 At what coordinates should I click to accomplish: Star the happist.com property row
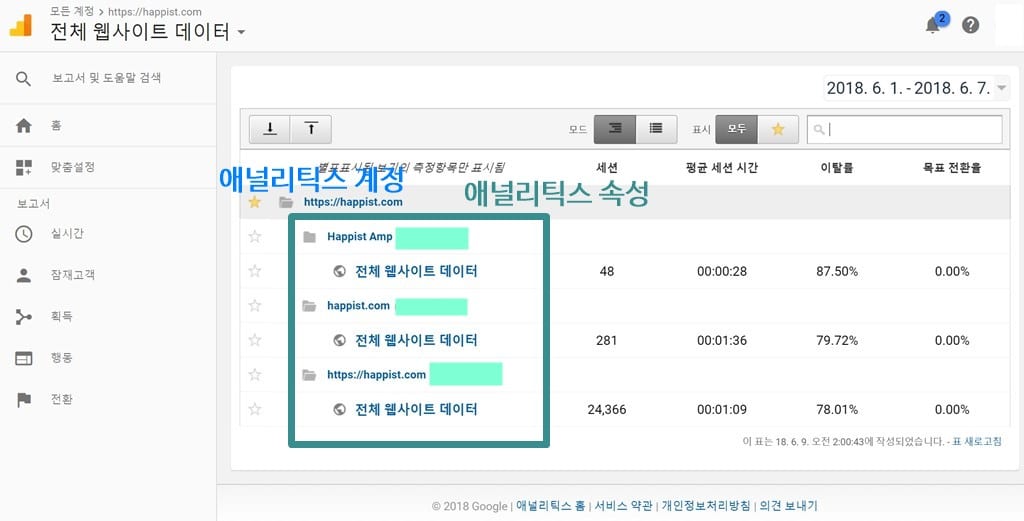tap(255, 306)
